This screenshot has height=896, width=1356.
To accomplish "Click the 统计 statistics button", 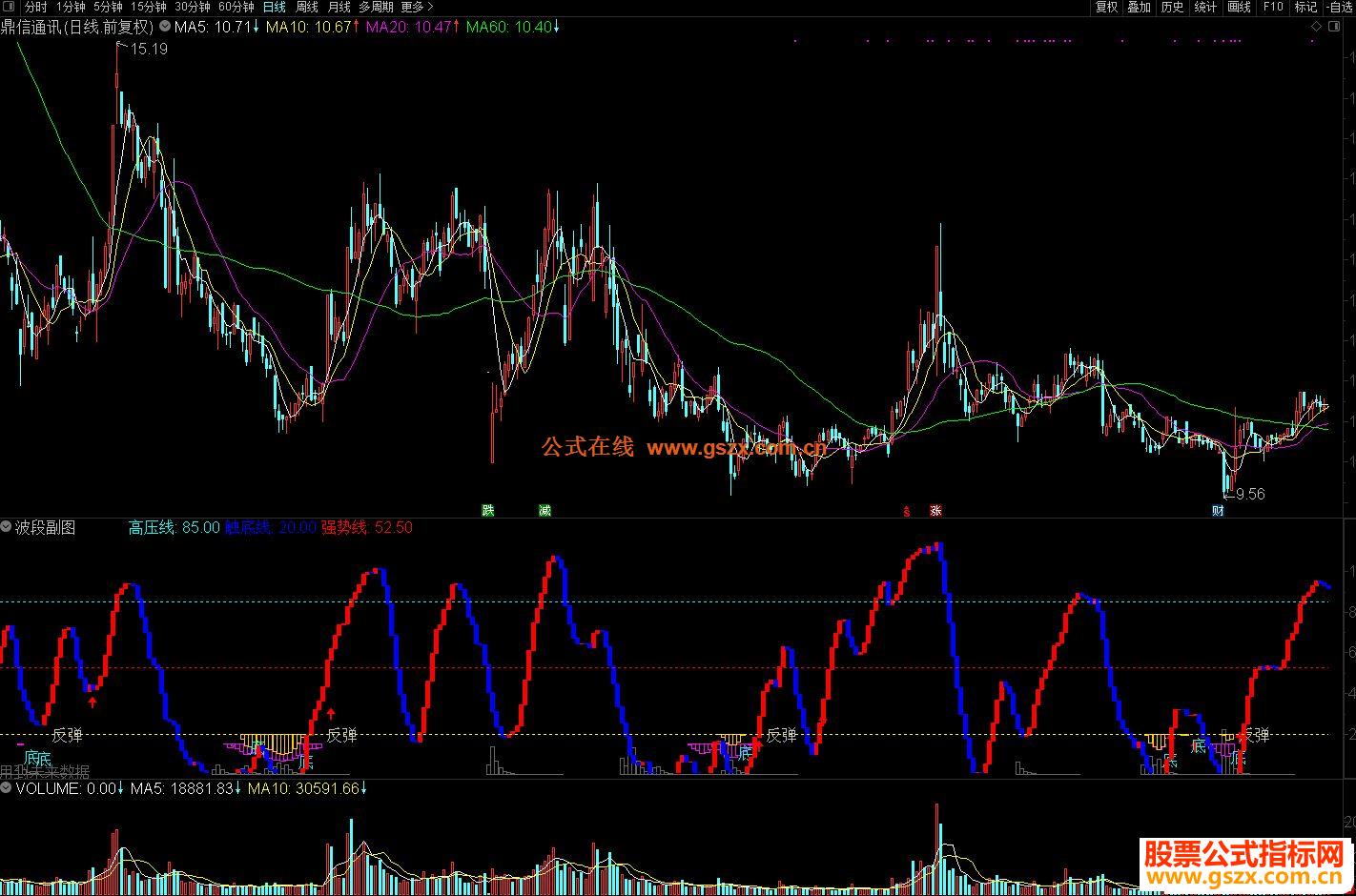I will [1205, 7].
